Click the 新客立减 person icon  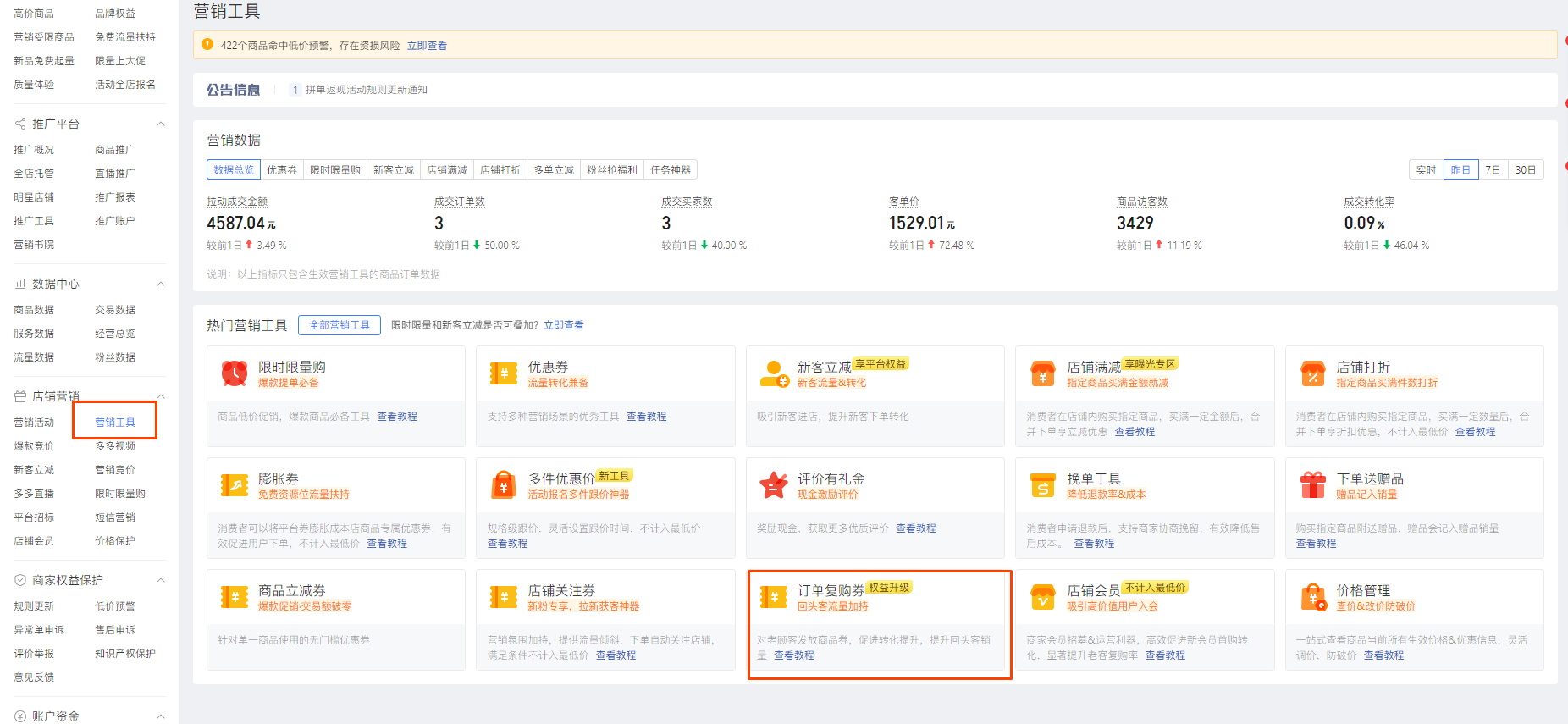774,373
